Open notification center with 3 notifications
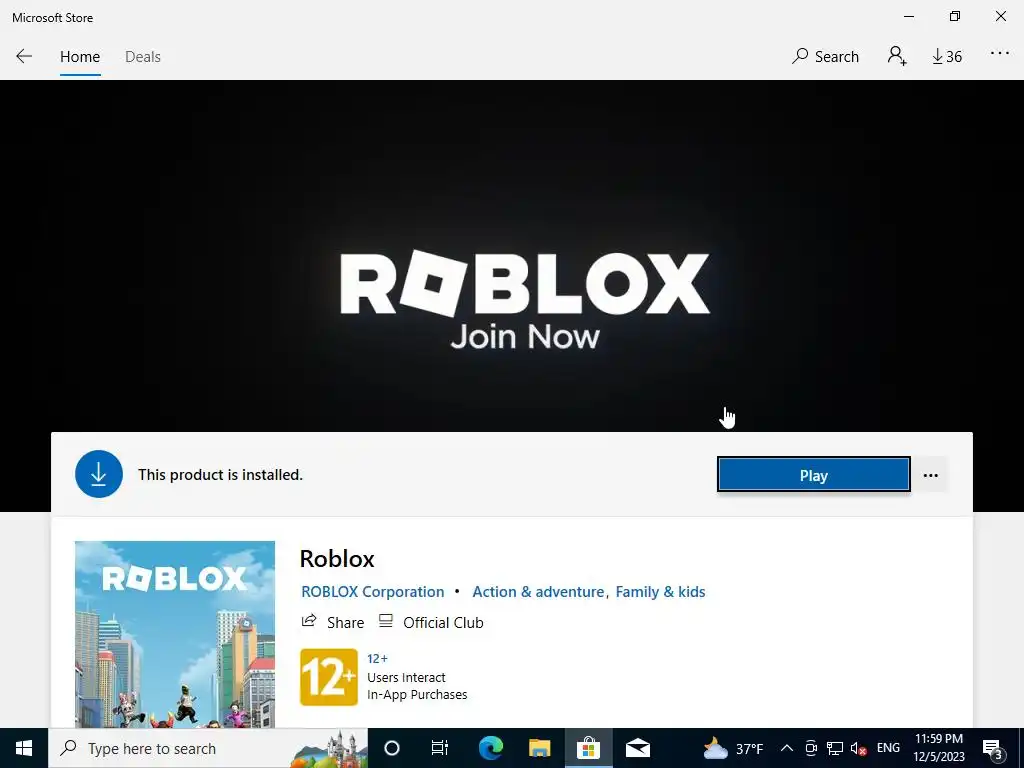This screenshot has width=1024, height=768. tap(992, 748)
